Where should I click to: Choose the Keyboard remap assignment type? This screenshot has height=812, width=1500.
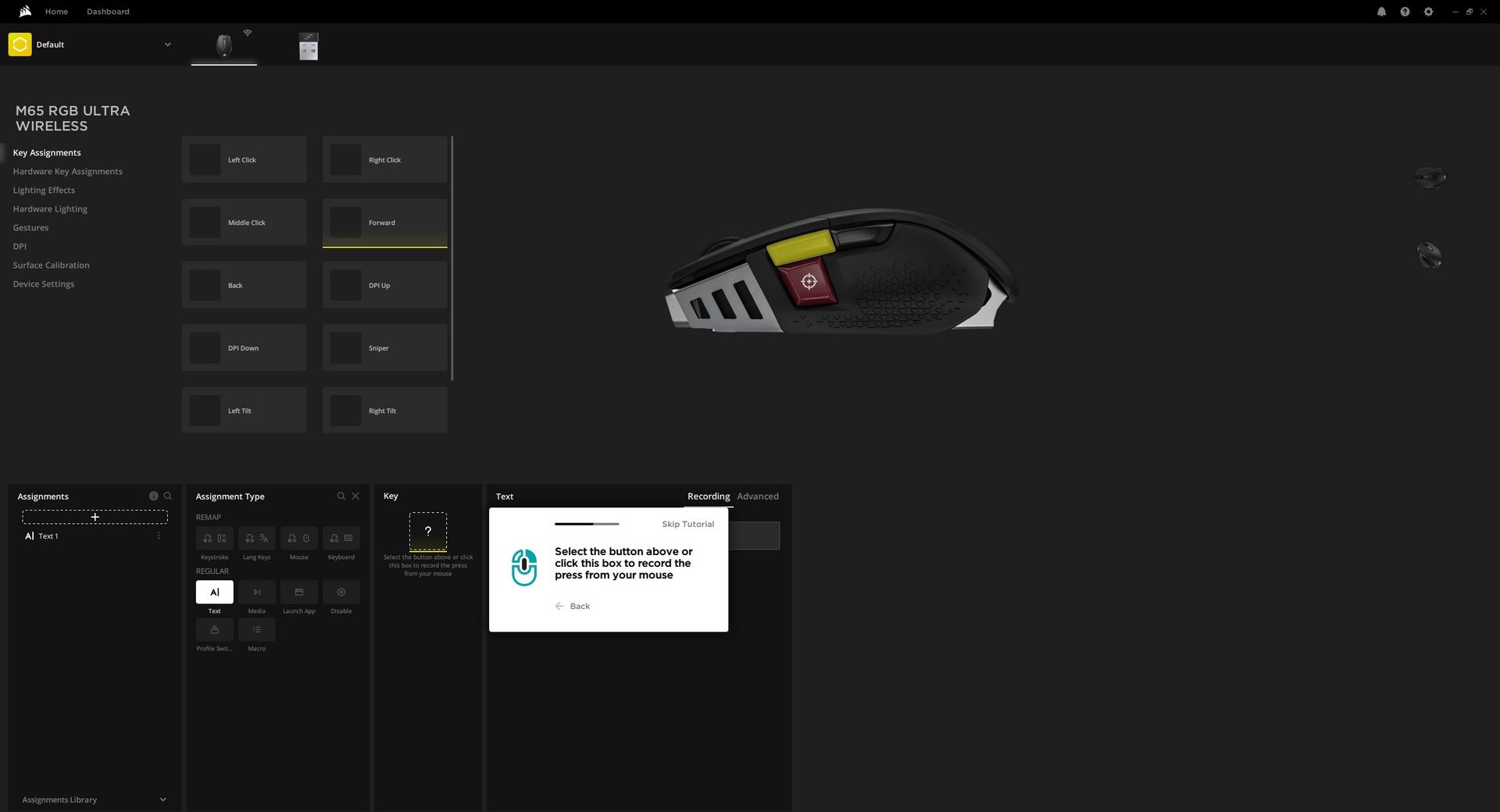(x=341, y=538)
